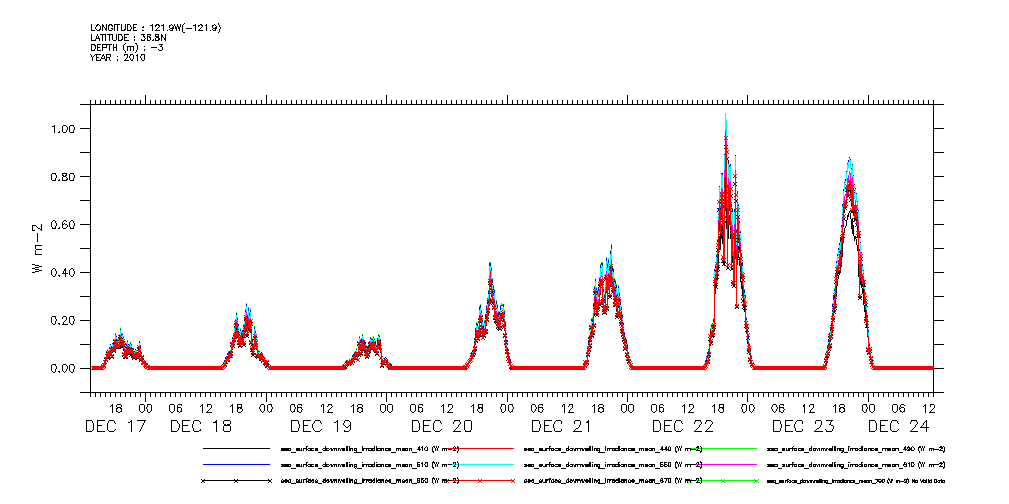Click the plain green legend line sample
The image size is (1009, 504).
tap(723, 448)
